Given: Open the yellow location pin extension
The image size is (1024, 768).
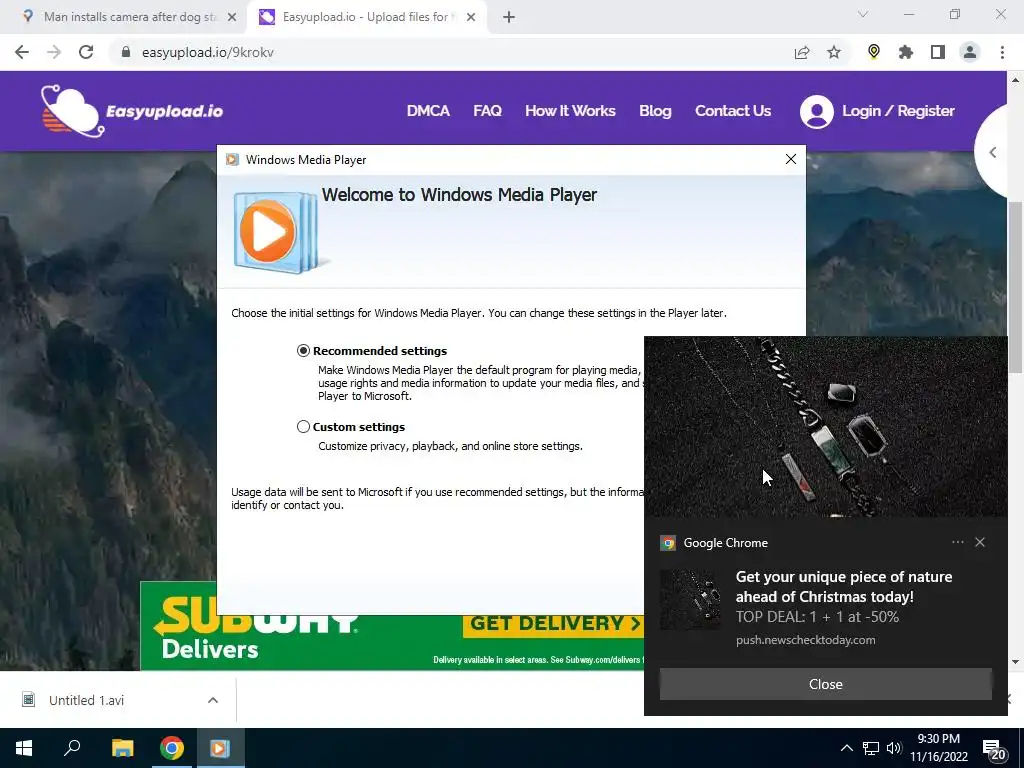Looking at the screenshot, I should tap(874, 52).
